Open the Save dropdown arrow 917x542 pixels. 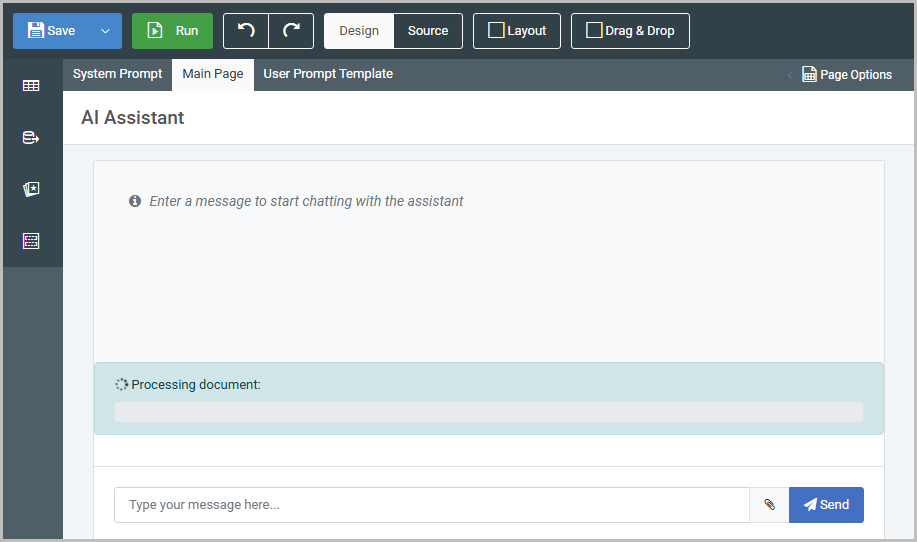[105, 31]
